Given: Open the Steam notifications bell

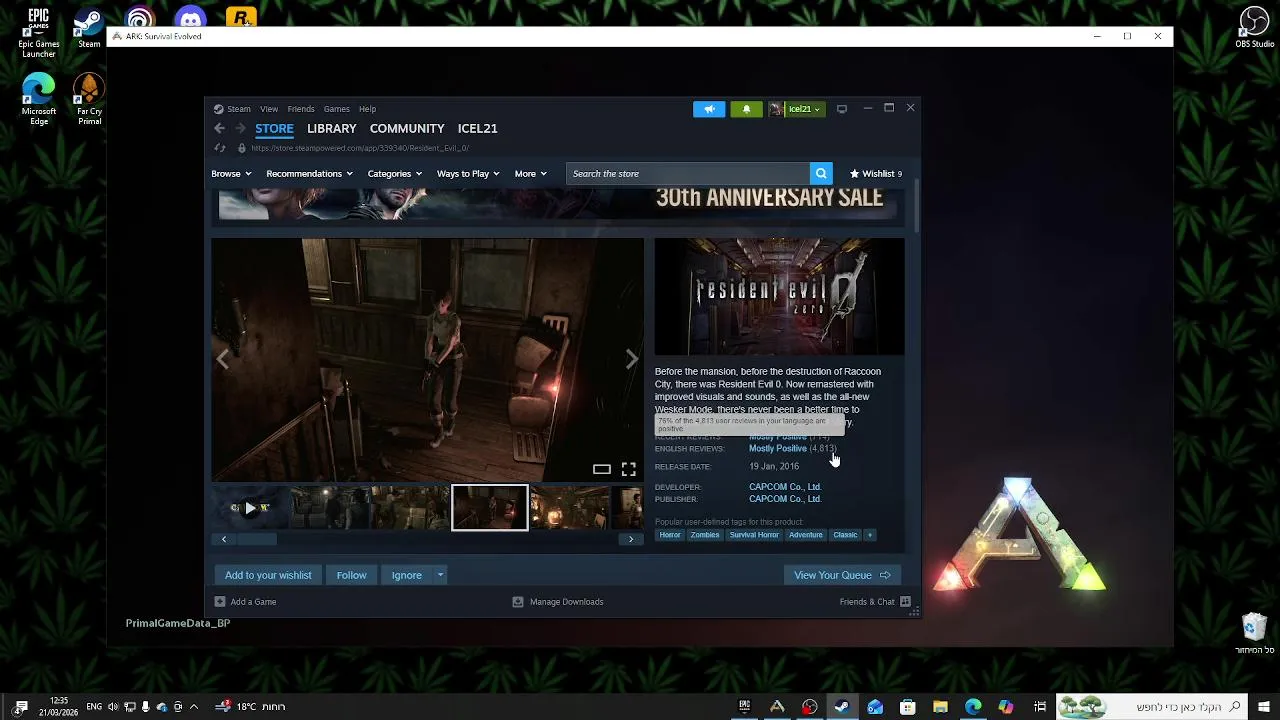Looking at the screenshot, I should (x=746, y=109).
